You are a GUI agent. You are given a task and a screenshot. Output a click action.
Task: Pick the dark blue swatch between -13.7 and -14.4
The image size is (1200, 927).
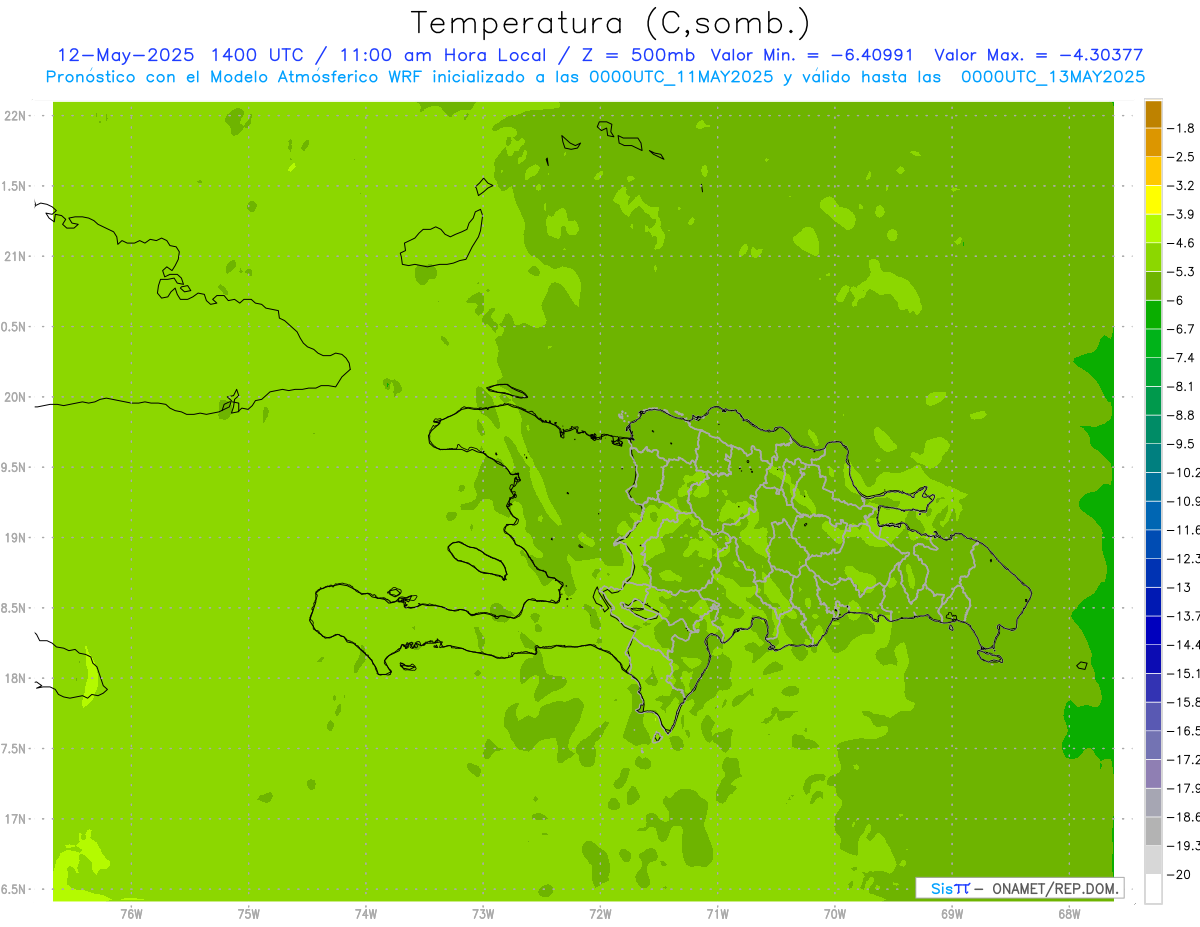tap(1153, 630)
